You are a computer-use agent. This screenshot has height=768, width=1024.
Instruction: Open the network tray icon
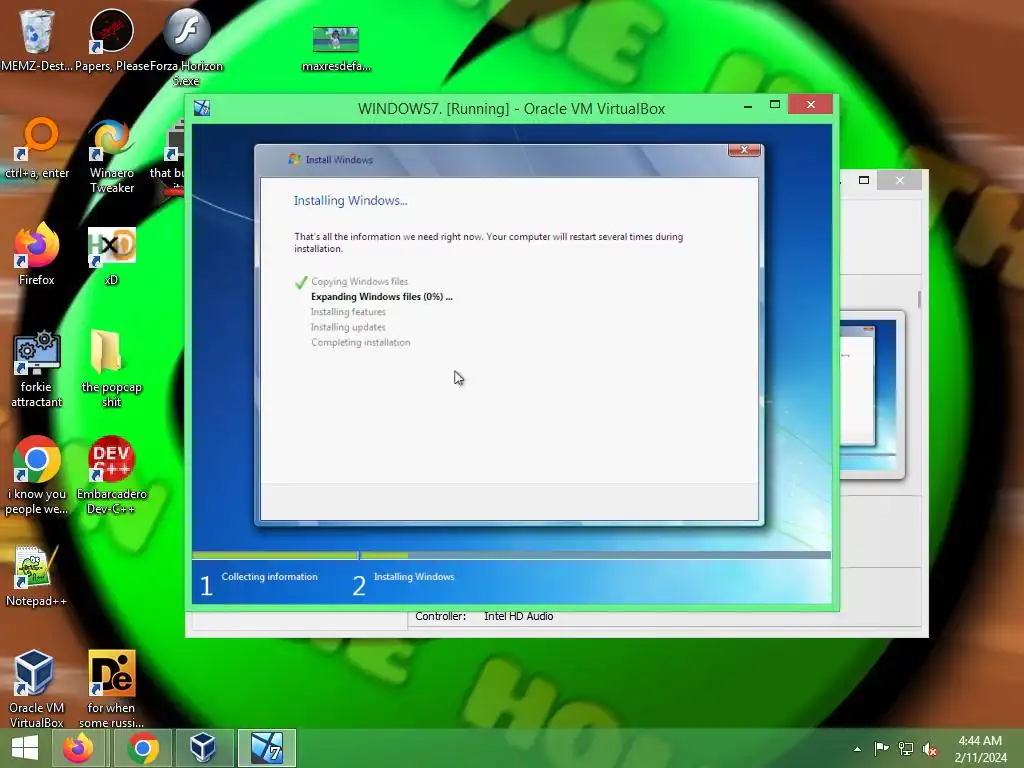point(906,748)
